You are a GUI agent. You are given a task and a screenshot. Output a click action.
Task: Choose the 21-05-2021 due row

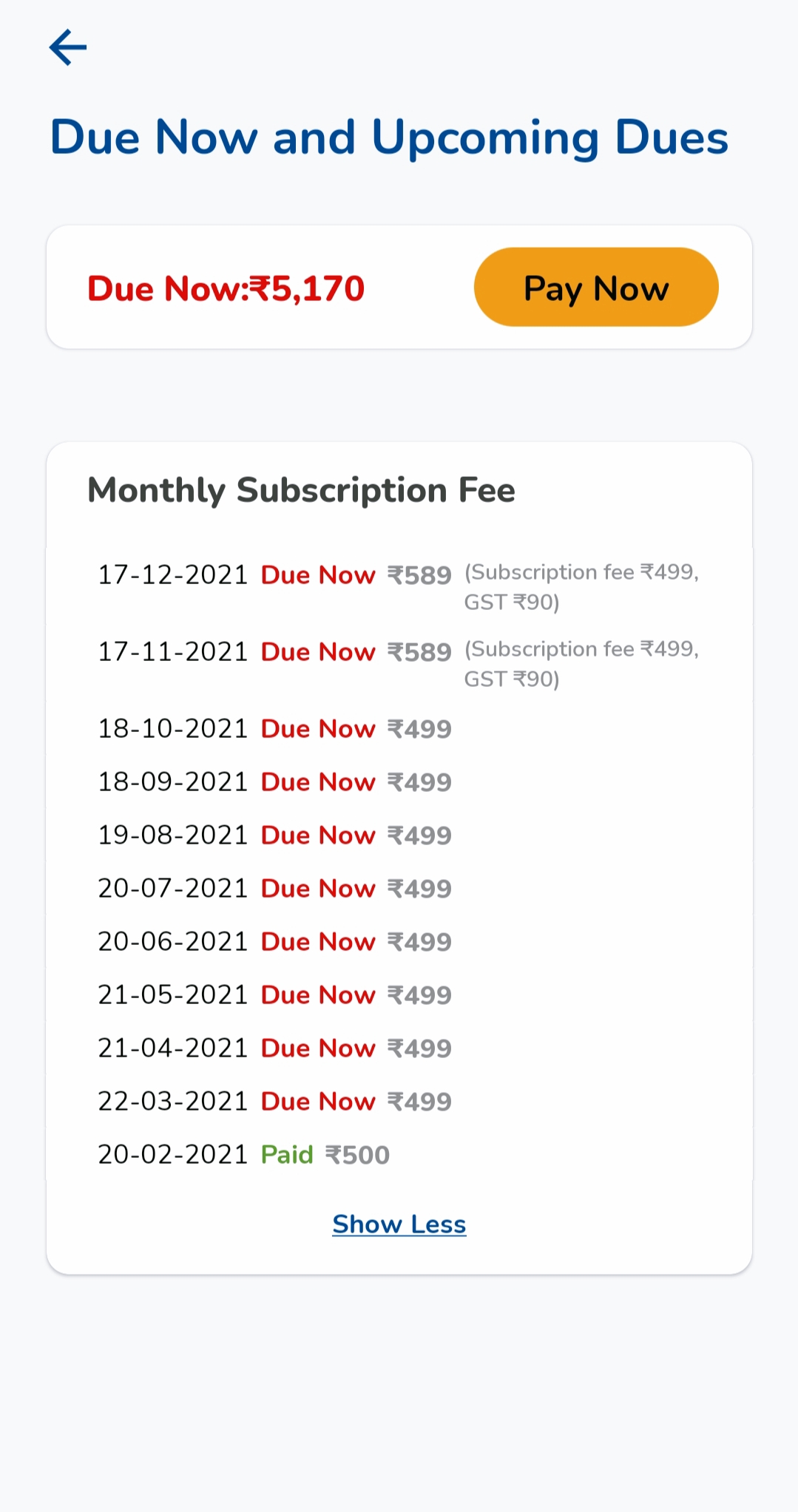click(x=274, y=995)
